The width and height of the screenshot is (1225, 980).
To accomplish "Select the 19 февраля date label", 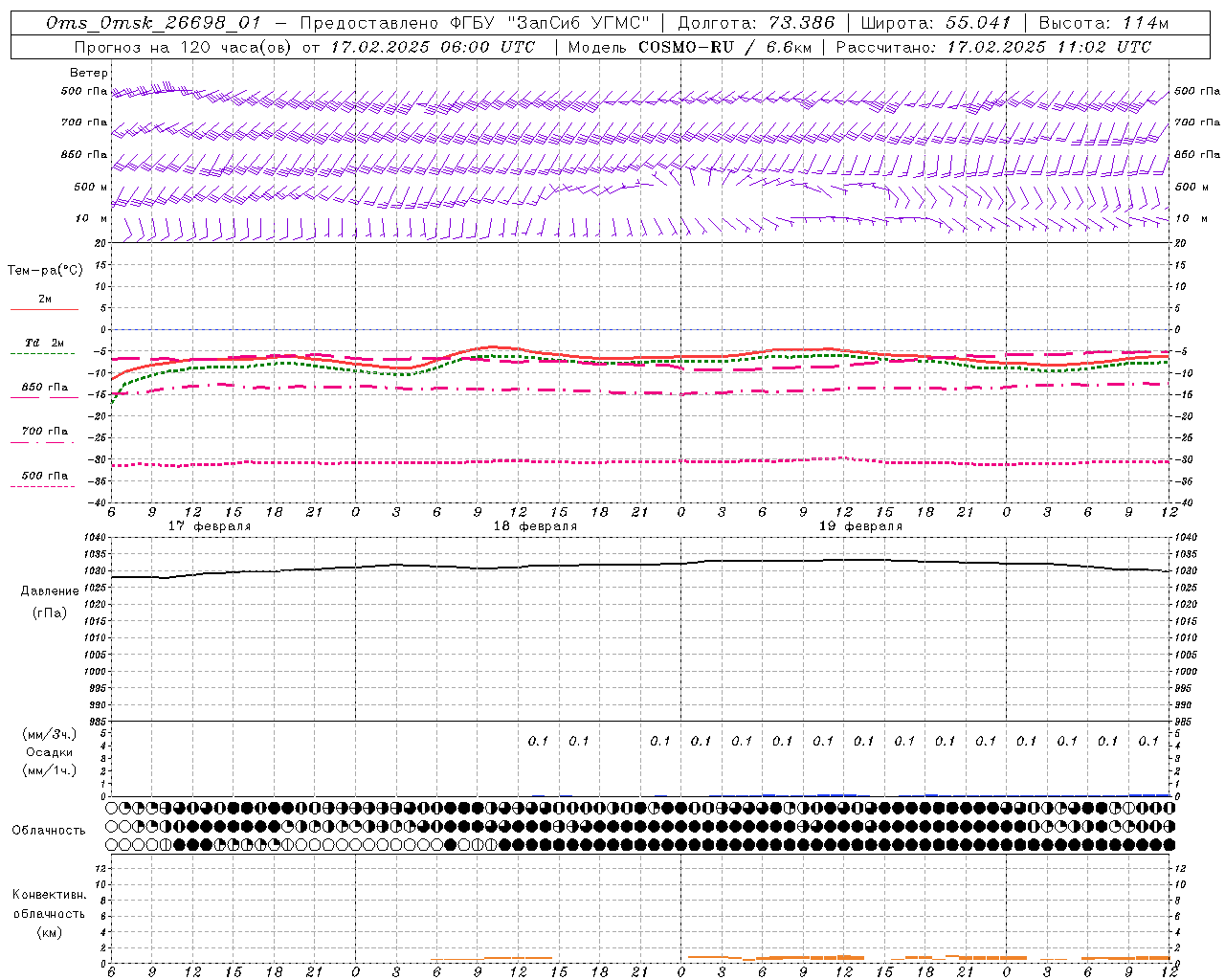I will tap(860, 526).
